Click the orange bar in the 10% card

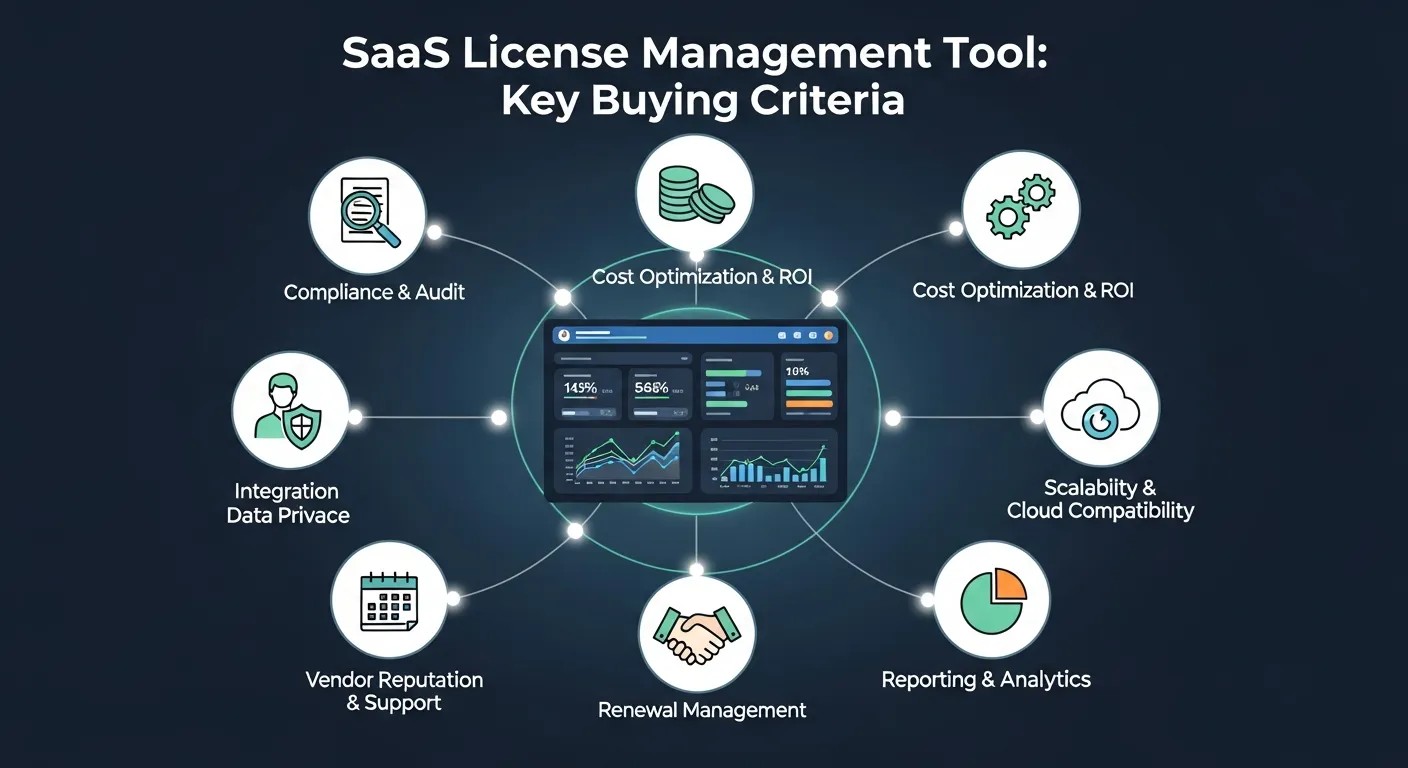pos(810,404)
